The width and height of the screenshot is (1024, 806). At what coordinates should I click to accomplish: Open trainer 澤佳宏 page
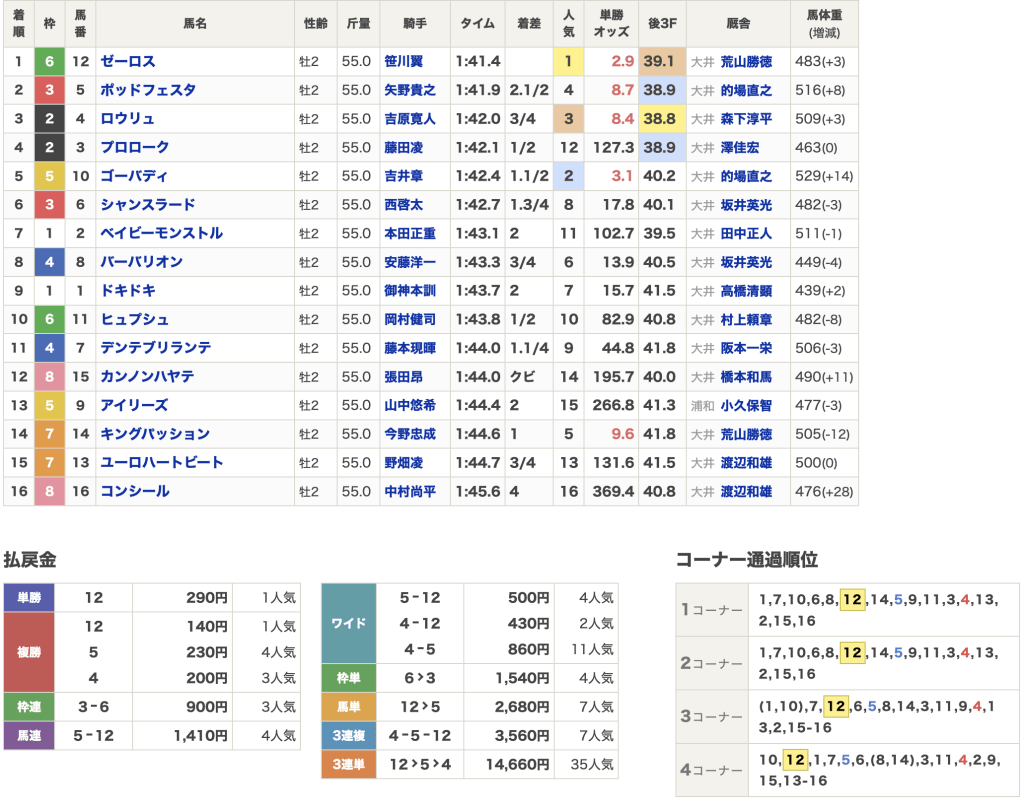click(x=740, y=148)
